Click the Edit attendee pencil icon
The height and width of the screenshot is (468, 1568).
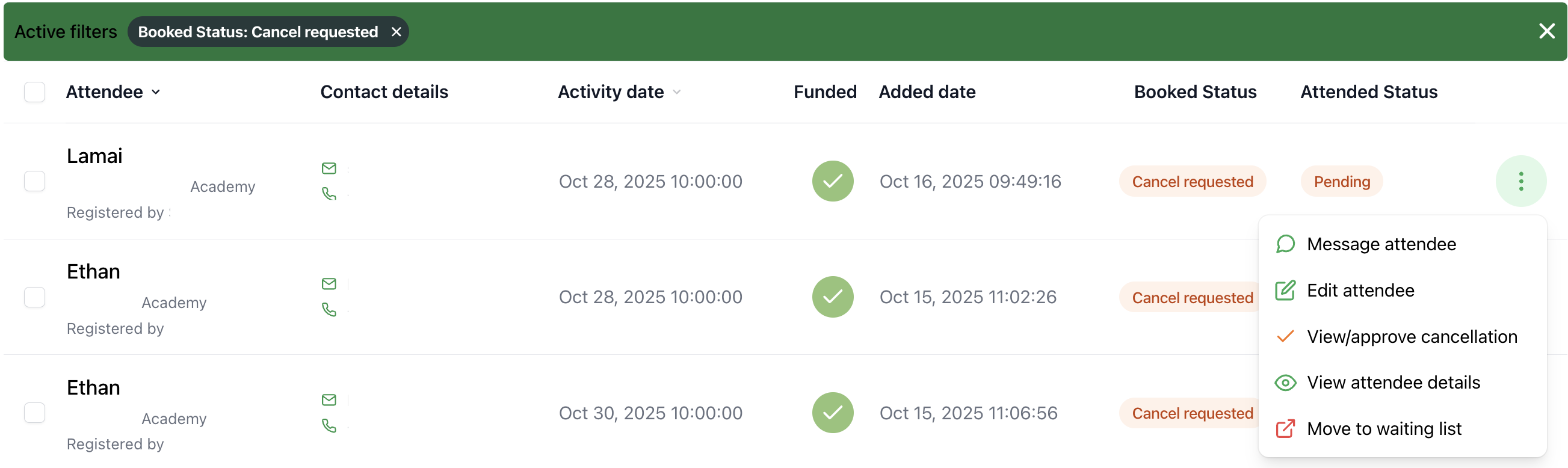coord(1286,291)
